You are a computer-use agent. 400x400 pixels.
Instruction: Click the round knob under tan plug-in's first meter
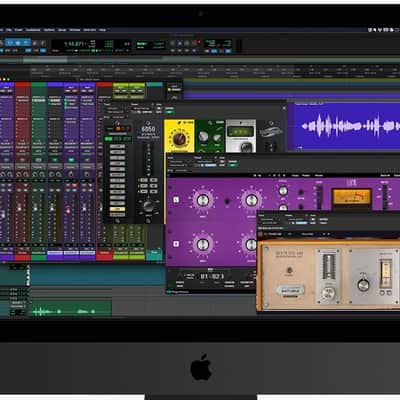(328, 293)
